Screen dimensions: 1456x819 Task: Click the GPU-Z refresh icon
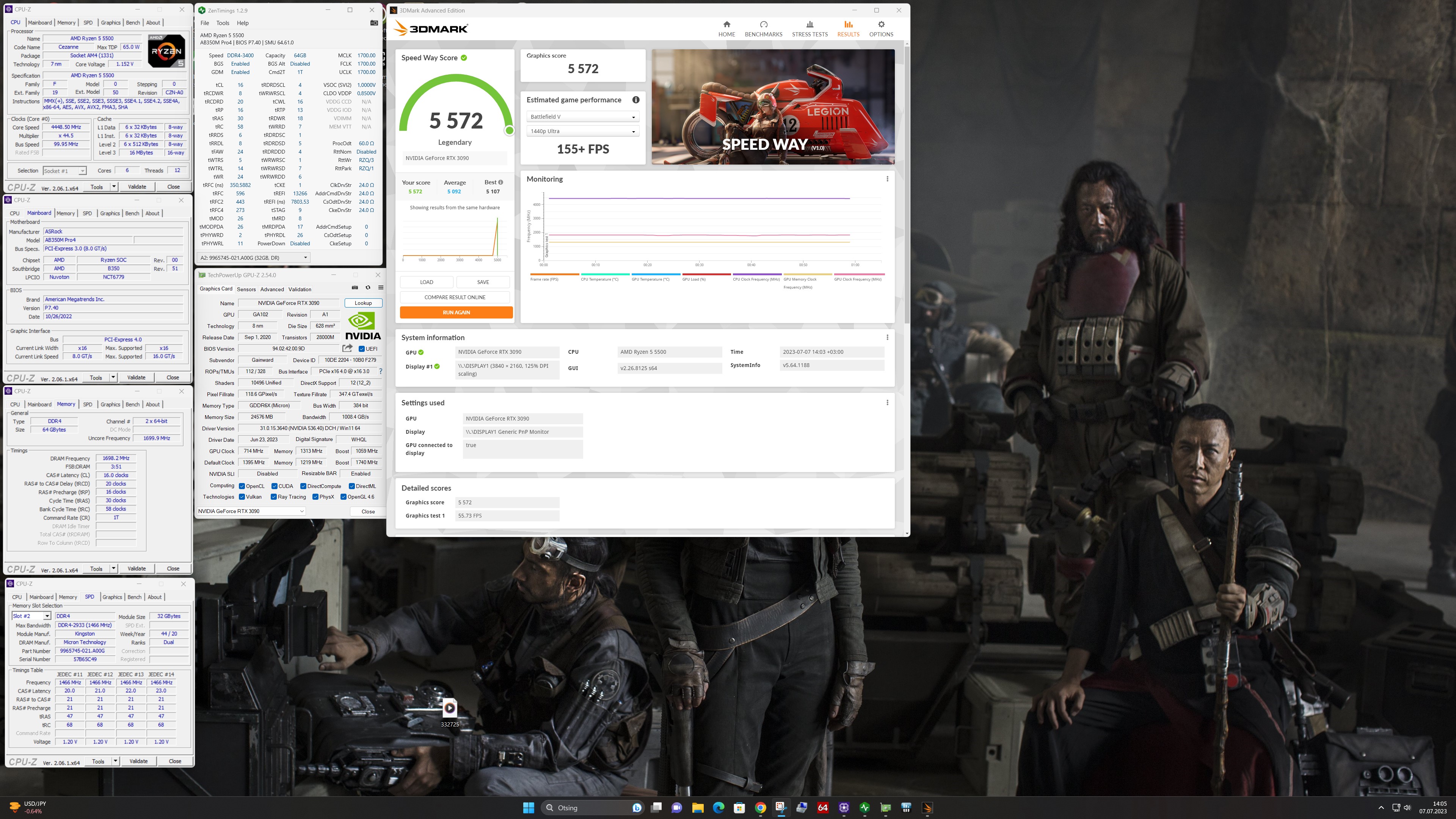[x=368, y=288]
